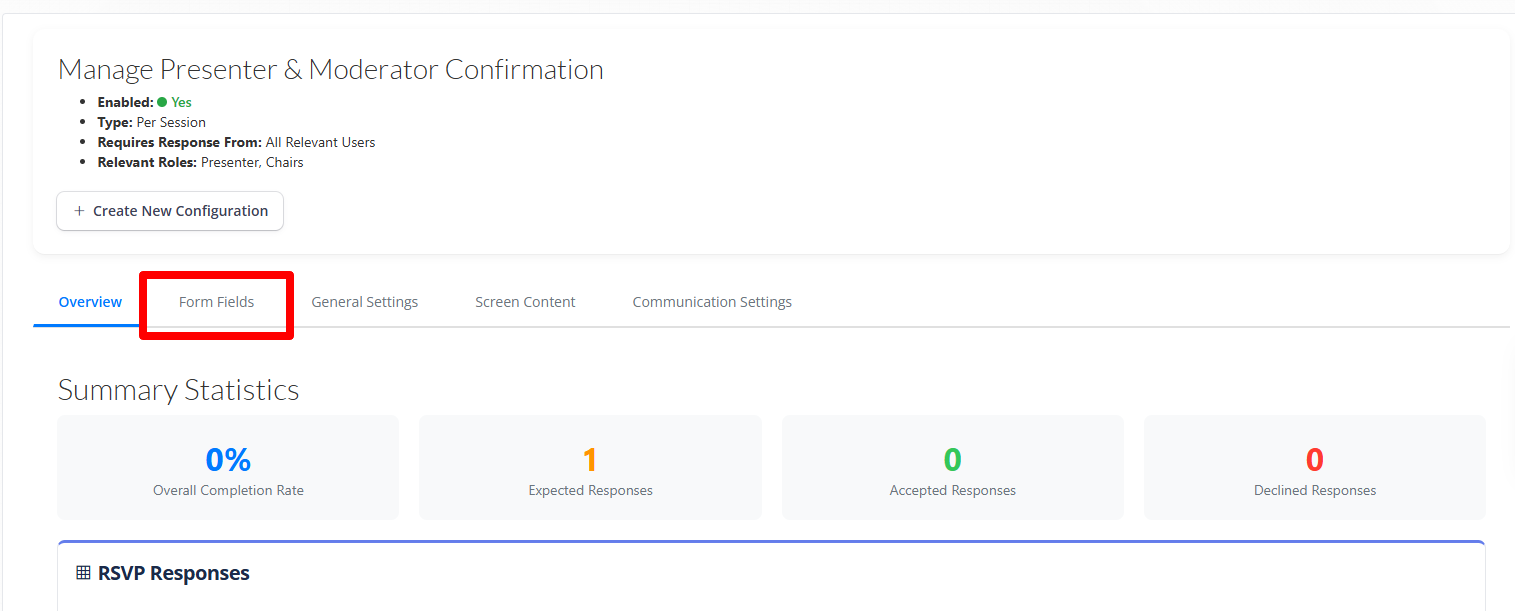Click the Overall Completion Rate label
This screenshot has height=611, width=1515.
click(x=228, y=491)
